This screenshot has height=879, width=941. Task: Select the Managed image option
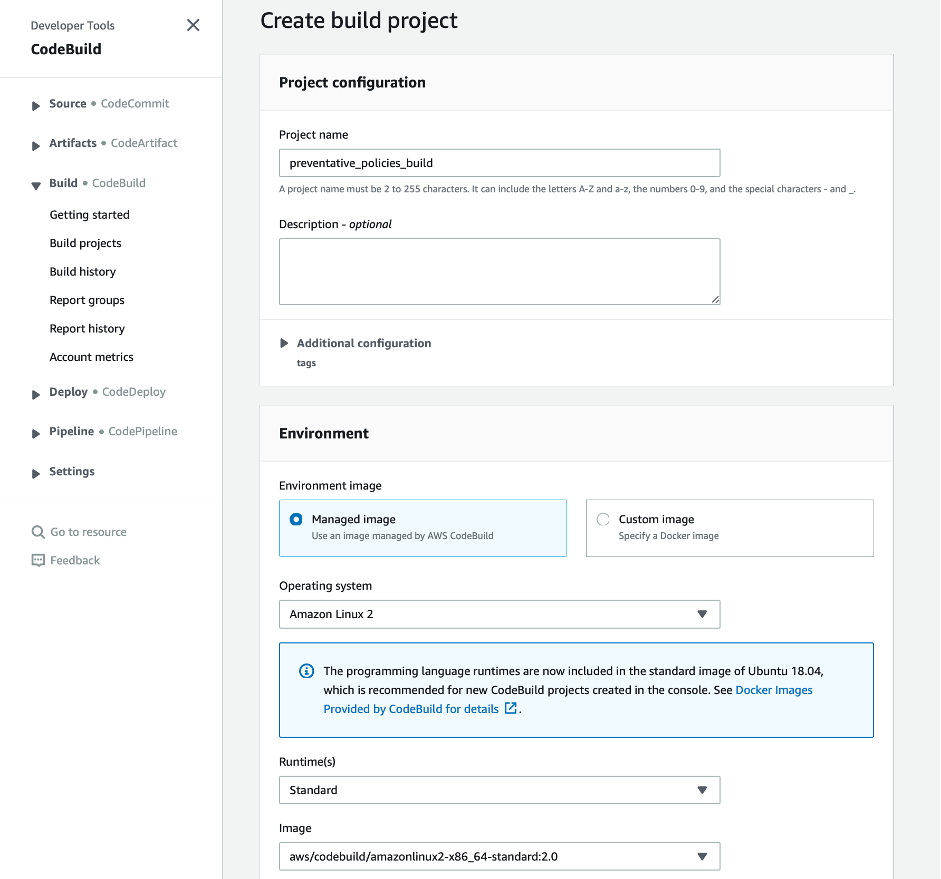pyautogui.click(x=296, y=519)
